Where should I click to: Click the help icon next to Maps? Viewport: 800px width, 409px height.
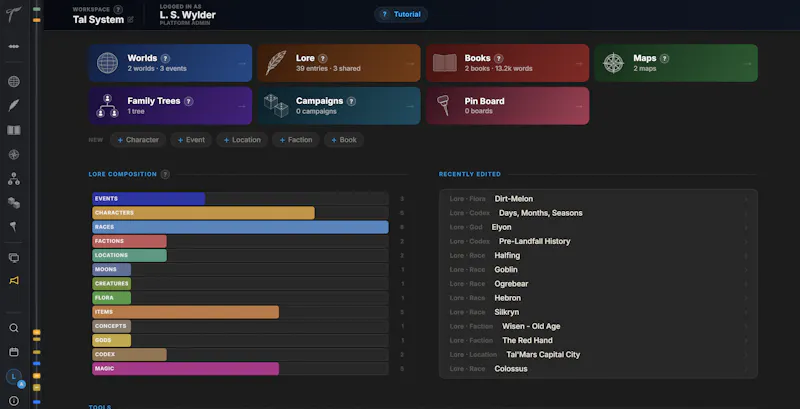tap(664, 59)
